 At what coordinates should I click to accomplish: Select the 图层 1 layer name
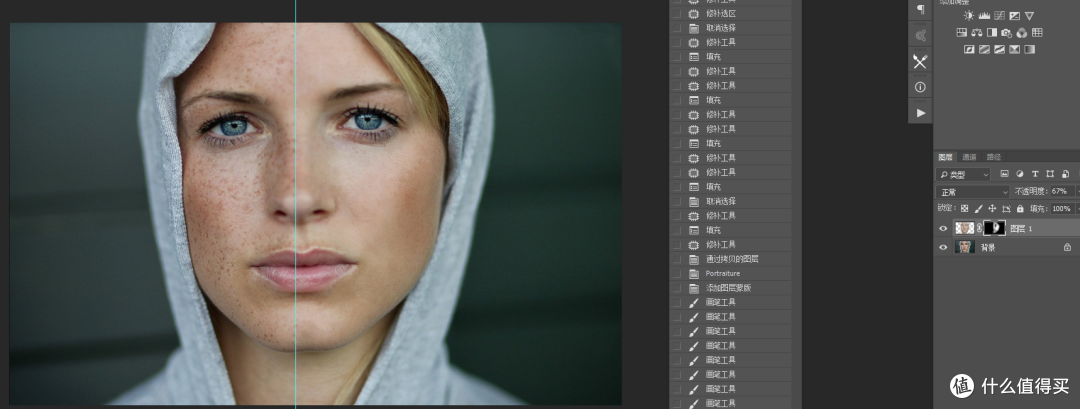[1021, 229]
